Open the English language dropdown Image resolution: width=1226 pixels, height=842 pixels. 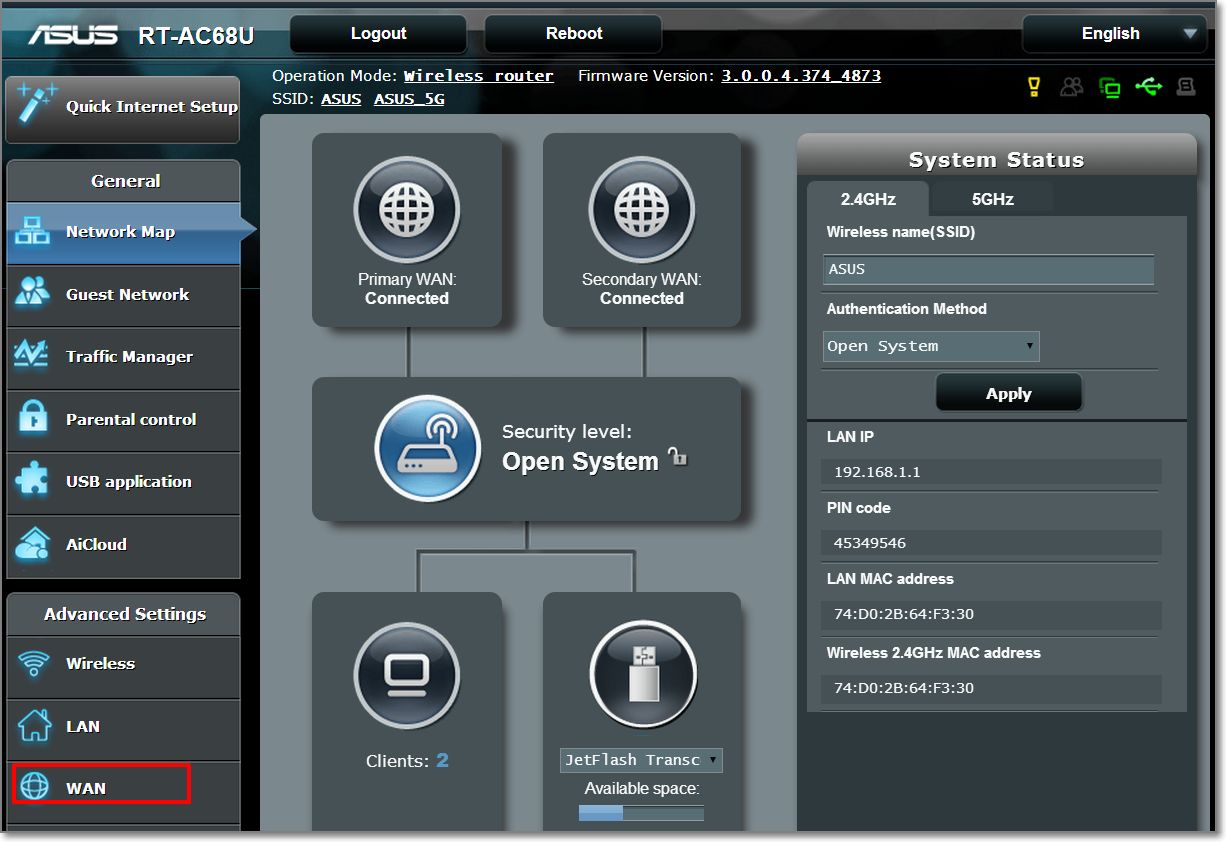1113,33
